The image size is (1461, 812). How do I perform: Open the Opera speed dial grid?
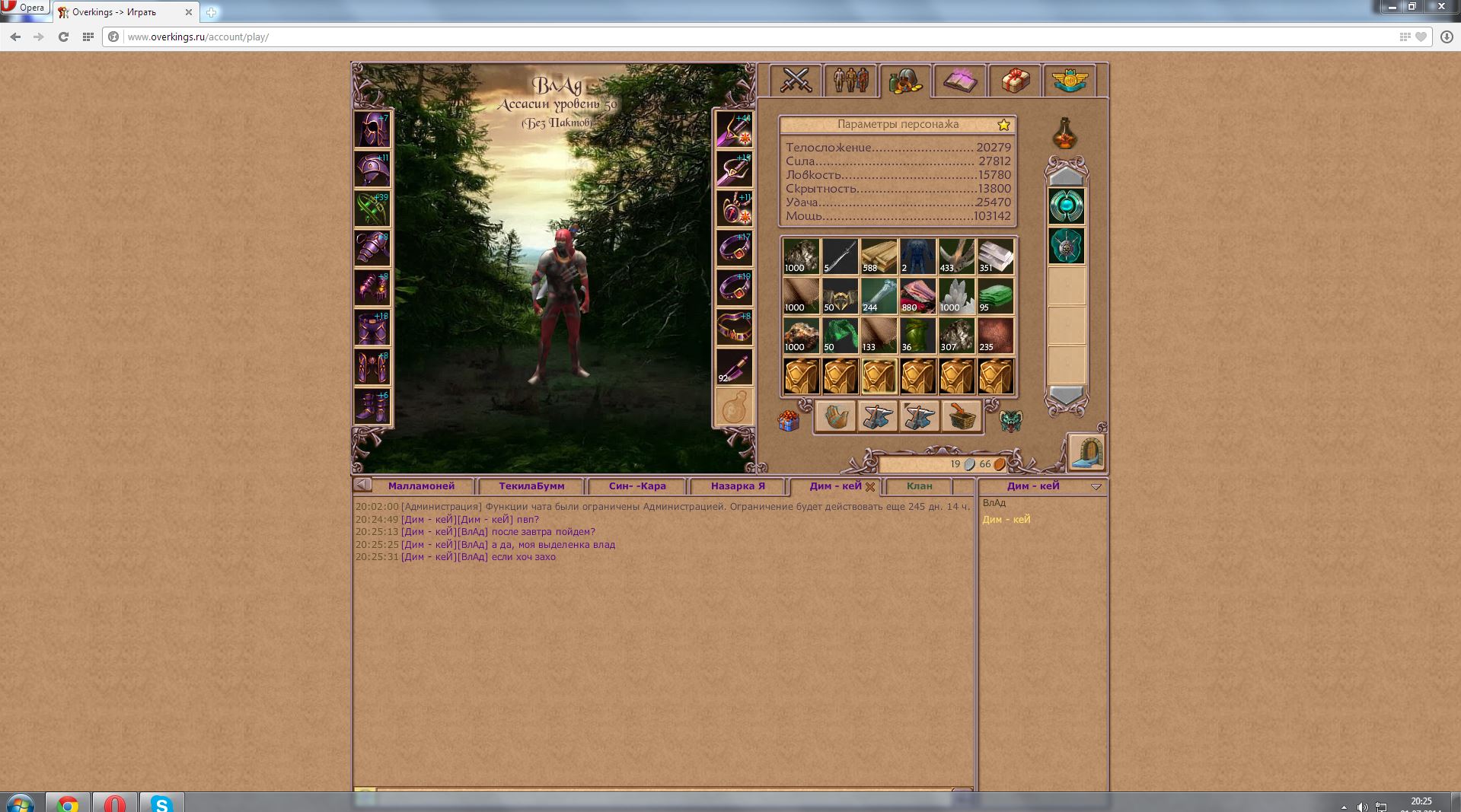pyautogui.click(x=88, y=37)
